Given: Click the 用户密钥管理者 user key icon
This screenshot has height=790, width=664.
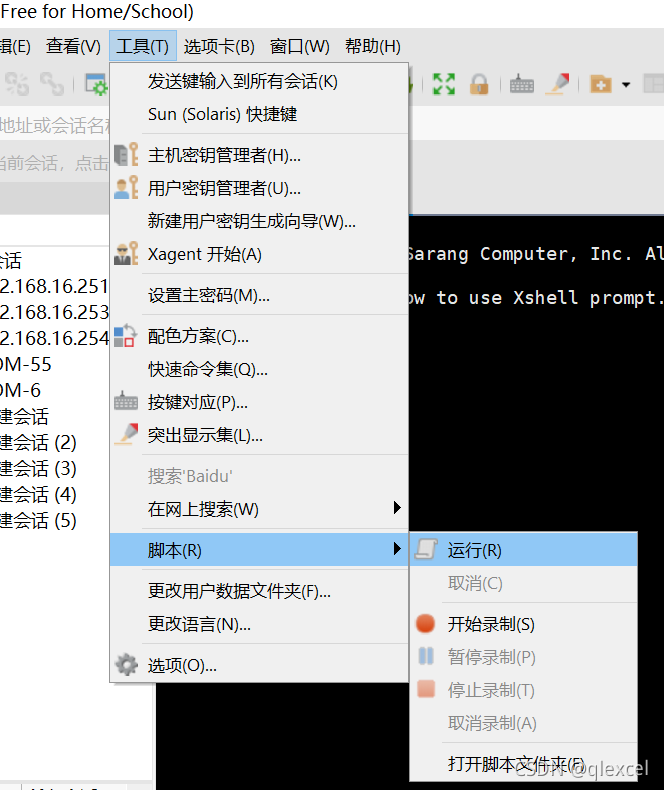Looking at the screenshot, I should [x=126, y=187].
